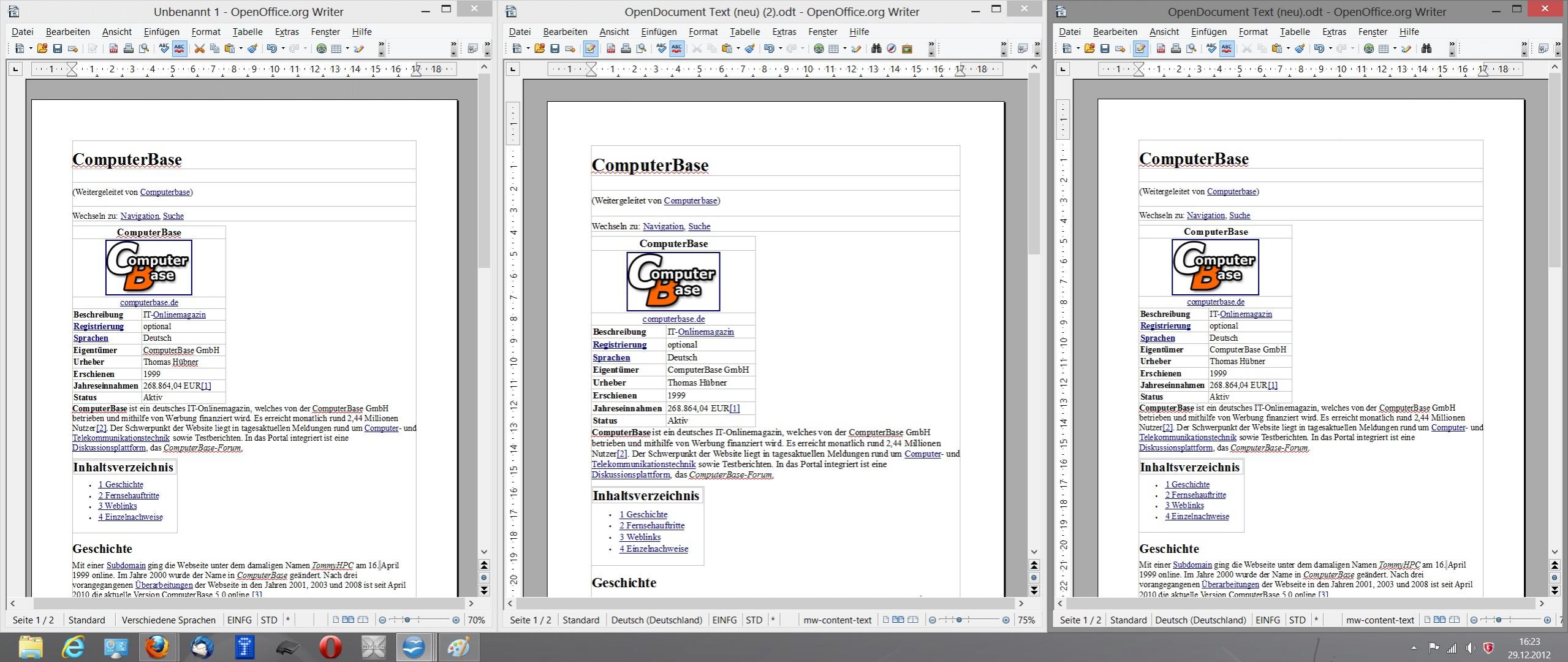Image resolution: width=1568 pixels, height=662 pixels.
Task: Export as PDF in the middle window
Action: pyautogui.click(x=610, y=49)
